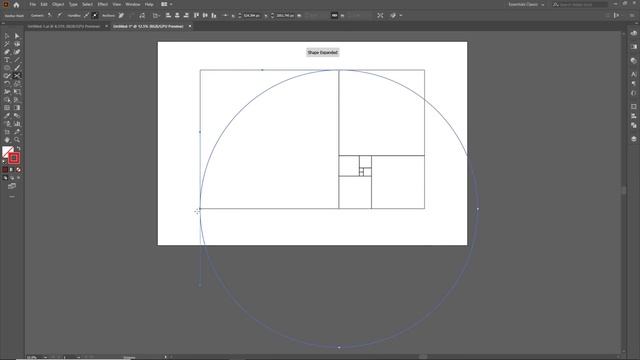Select the Shape Builder tool
Screen dimensions: 640x360
click(x=7, y=100)
